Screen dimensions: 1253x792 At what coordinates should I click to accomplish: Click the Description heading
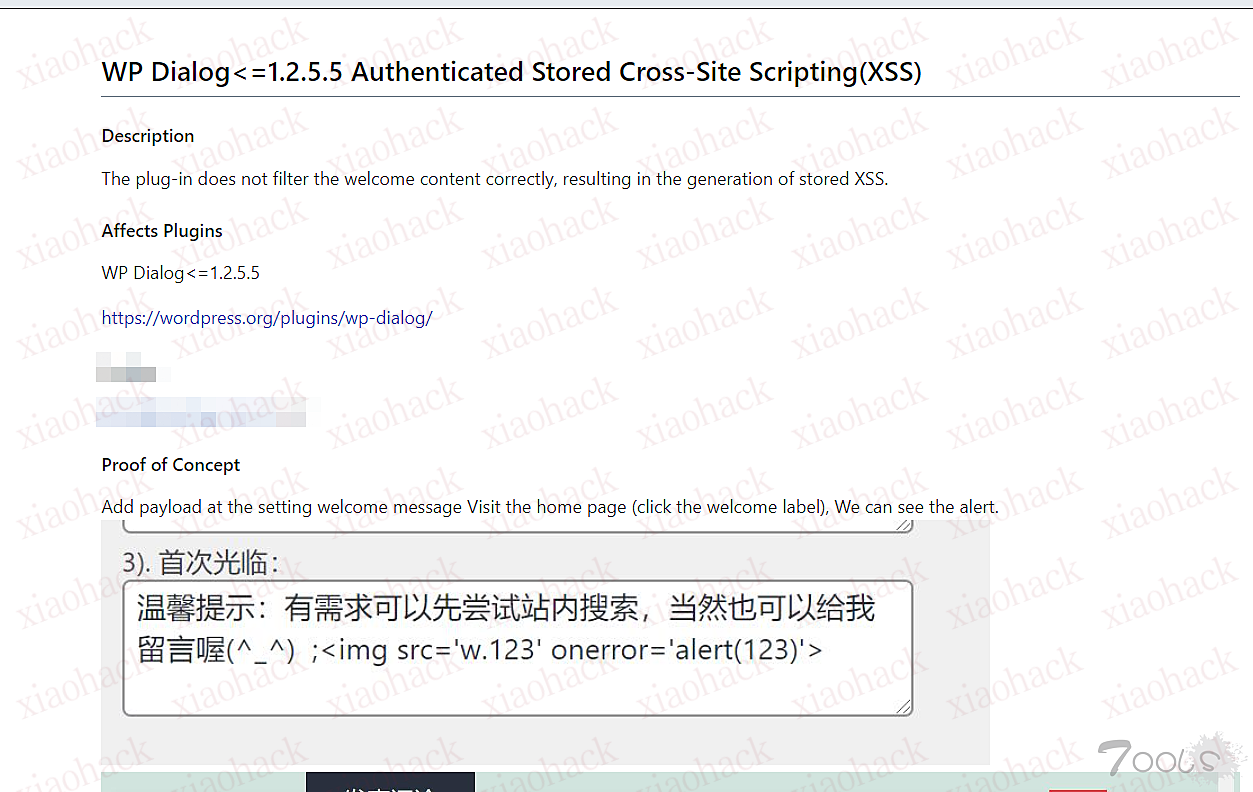point(148,136)
